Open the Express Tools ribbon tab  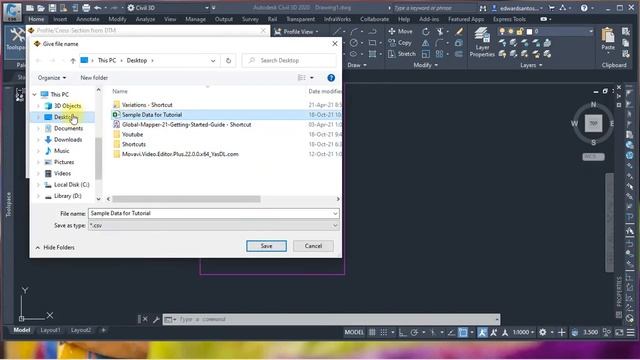coord(509,19)
